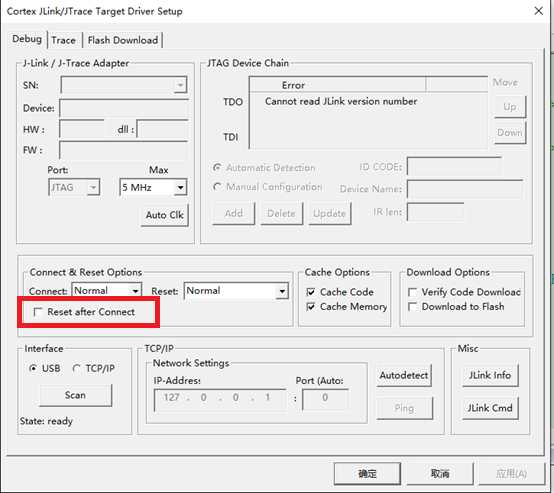This screenshot has height=493, width=554.
Task: Click the Down move button
Action: (510, 133)
